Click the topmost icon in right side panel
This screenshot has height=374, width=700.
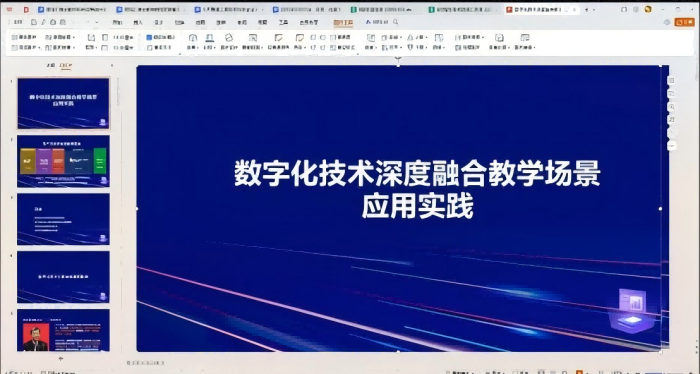(671, 81)
